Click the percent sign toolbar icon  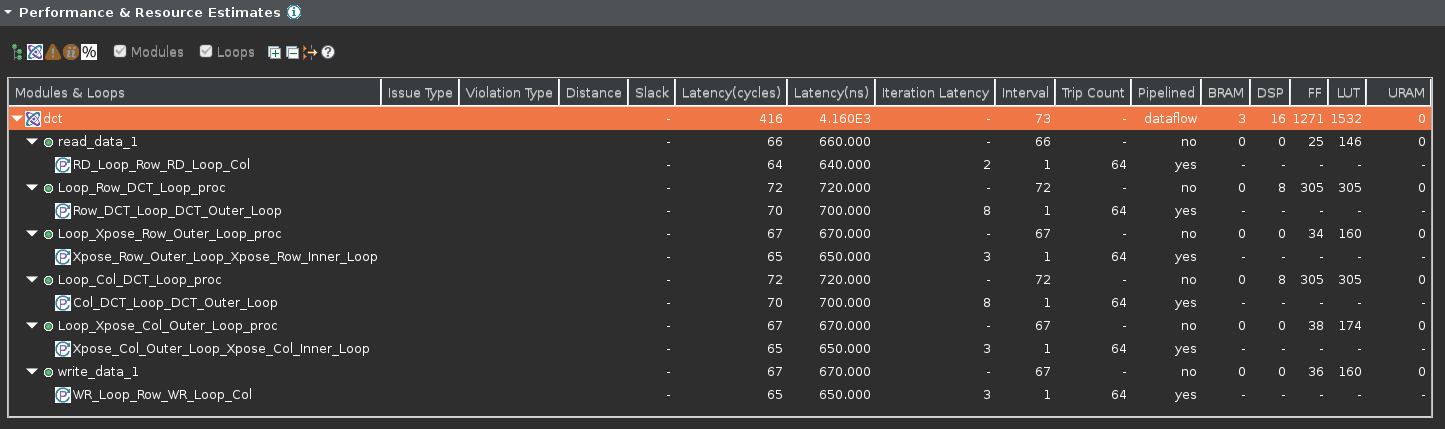[89, 52]
